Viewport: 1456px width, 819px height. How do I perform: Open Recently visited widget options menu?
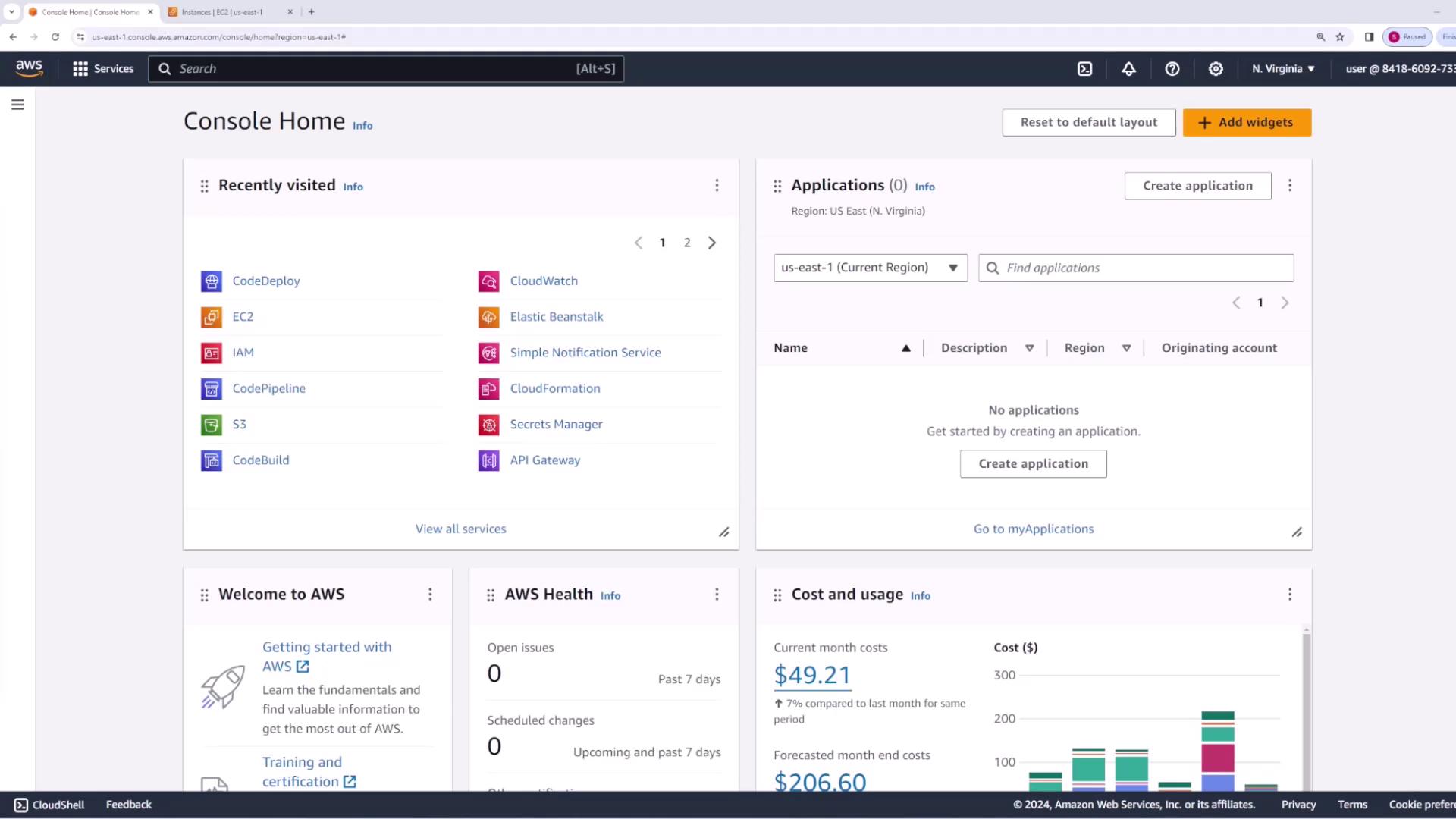(x=717, y=186)
